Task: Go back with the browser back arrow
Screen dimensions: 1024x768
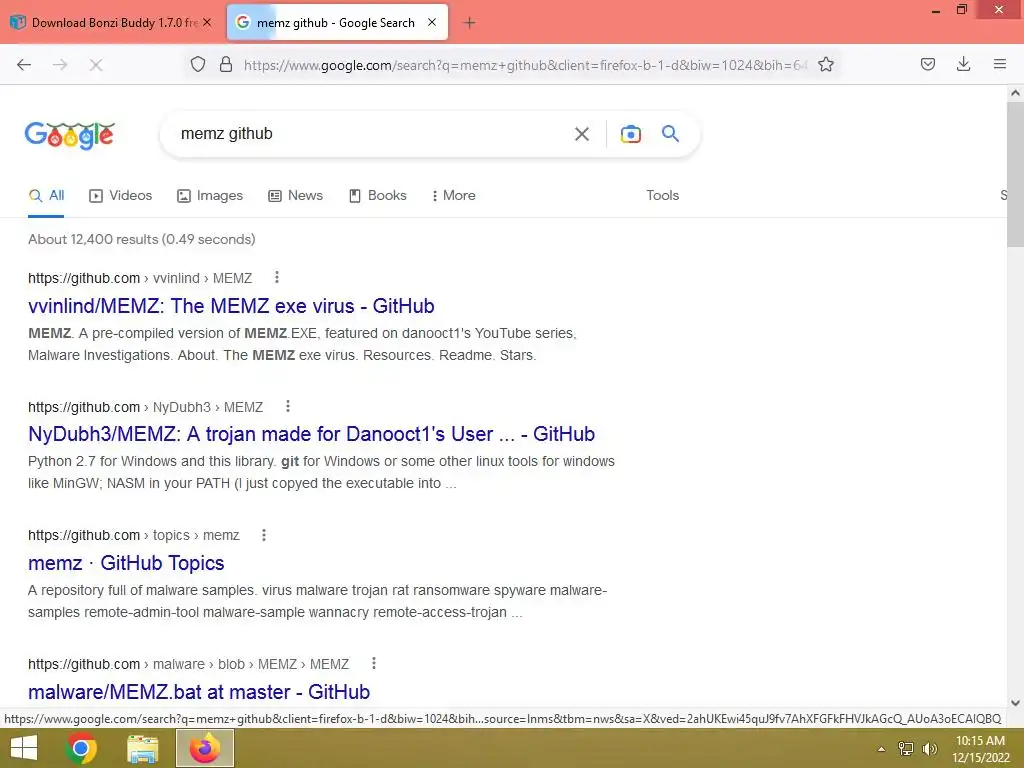Action: 24,65
